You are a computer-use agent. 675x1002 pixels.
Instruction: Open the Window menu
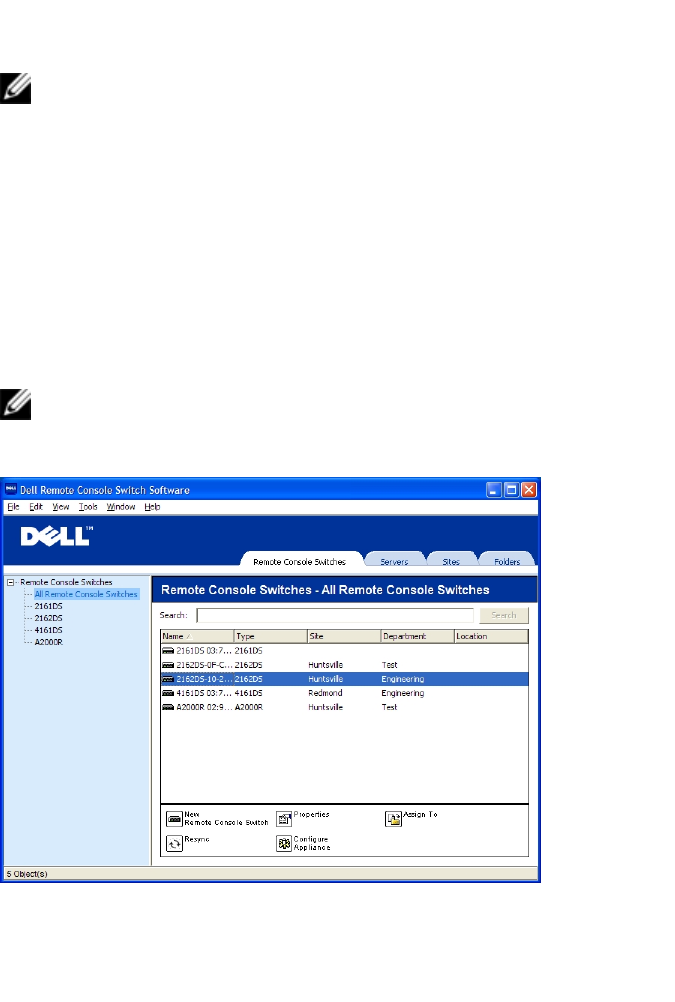[121, 507]
